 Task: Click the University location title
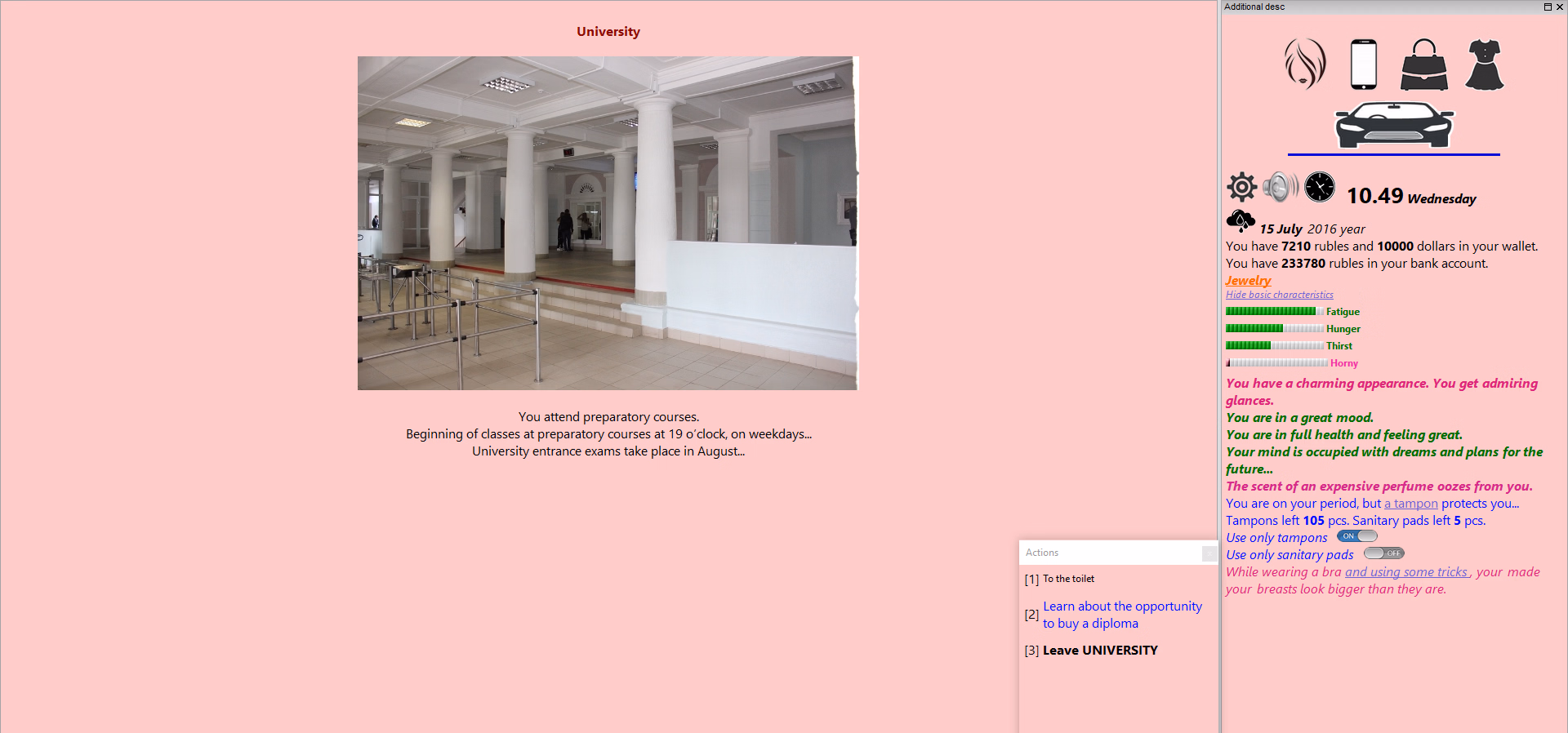click(x=608, y=32)
